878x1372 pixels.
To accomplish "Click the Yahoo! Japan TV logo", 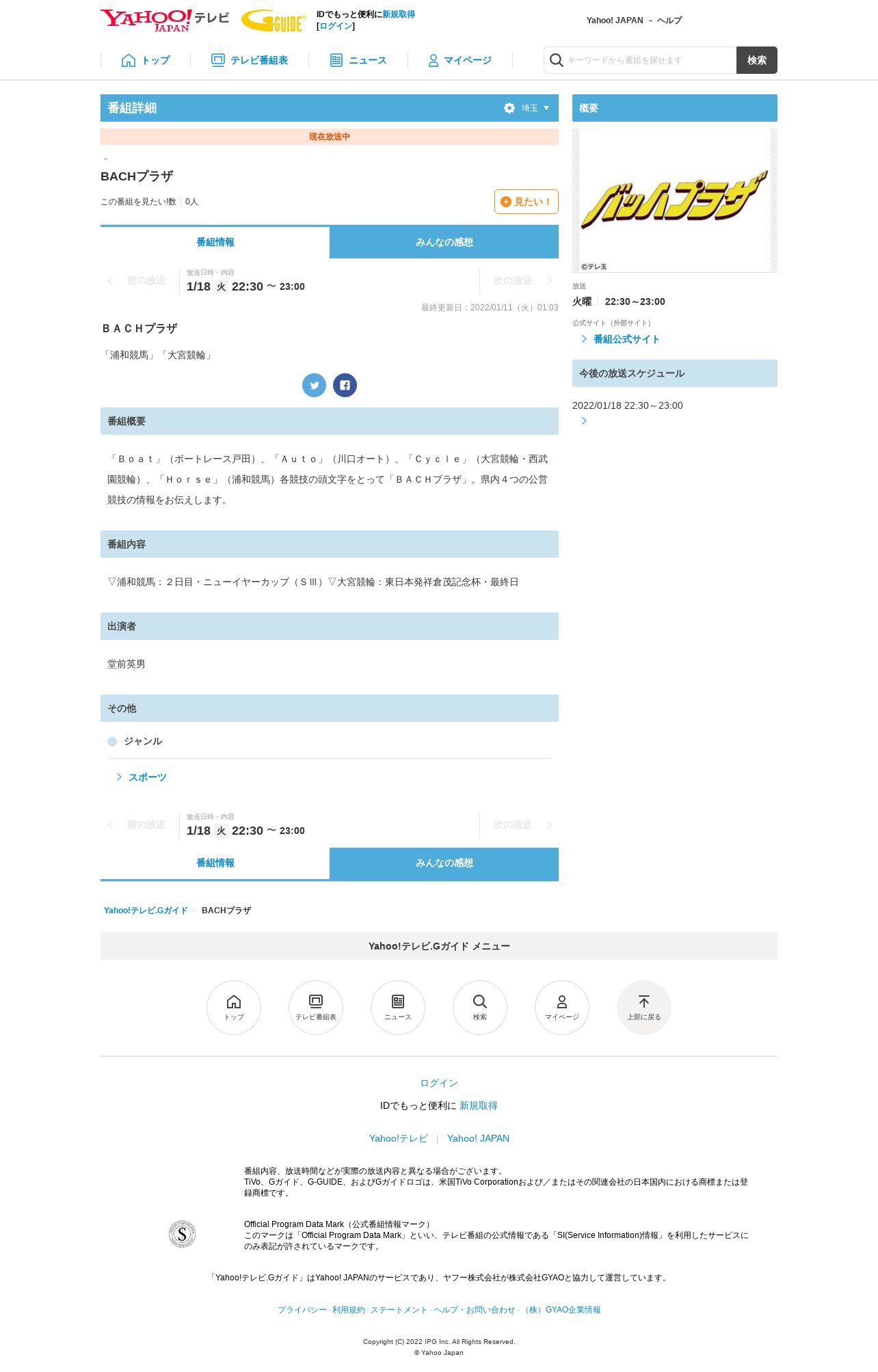I will pos(164,20).
